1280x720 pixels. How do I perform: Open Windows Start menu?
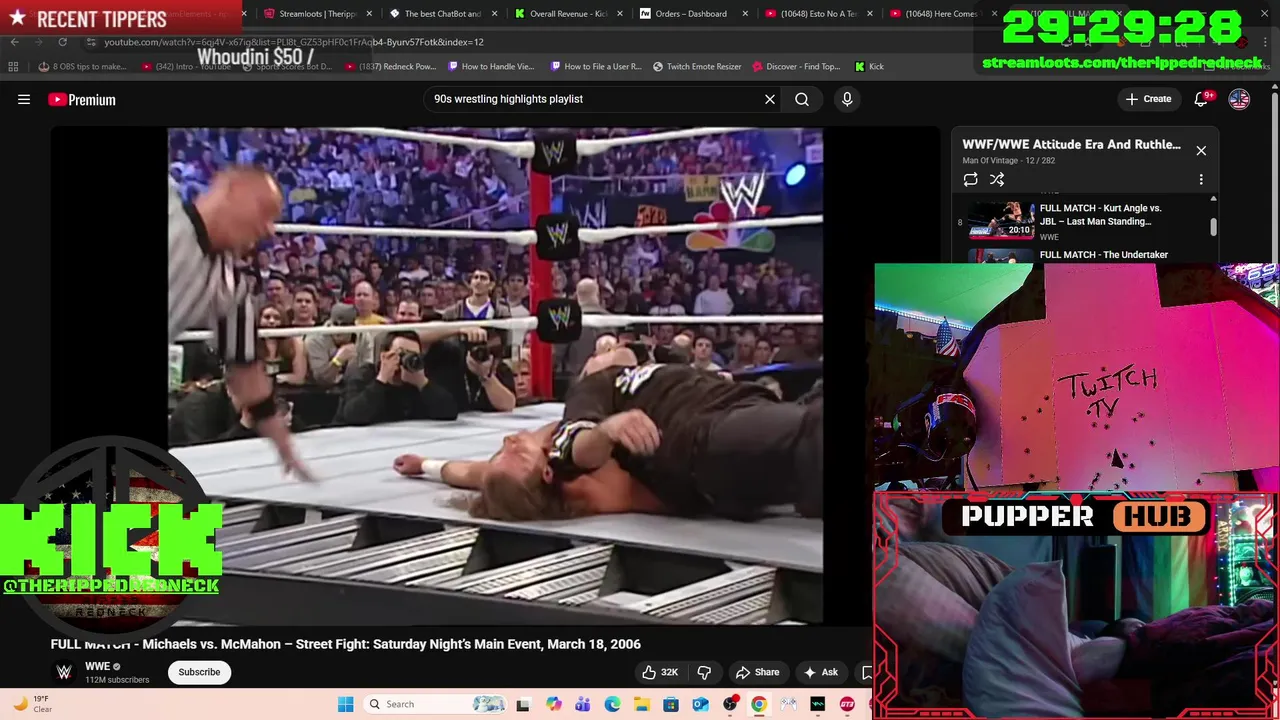(345, 704)
